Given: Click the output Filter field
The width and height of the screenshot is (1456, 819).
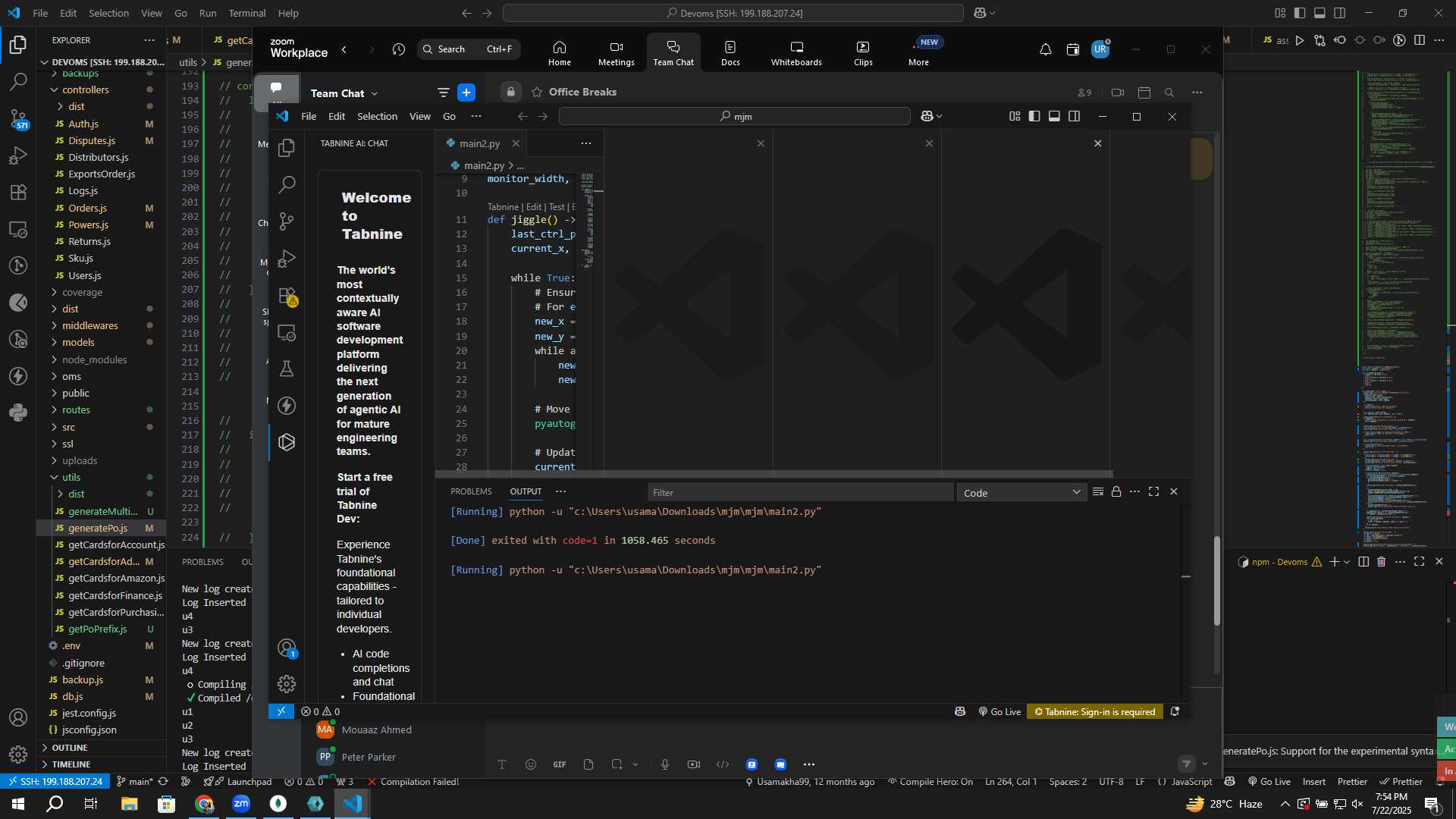Looking at the screenshot, I should pos(800,493).
